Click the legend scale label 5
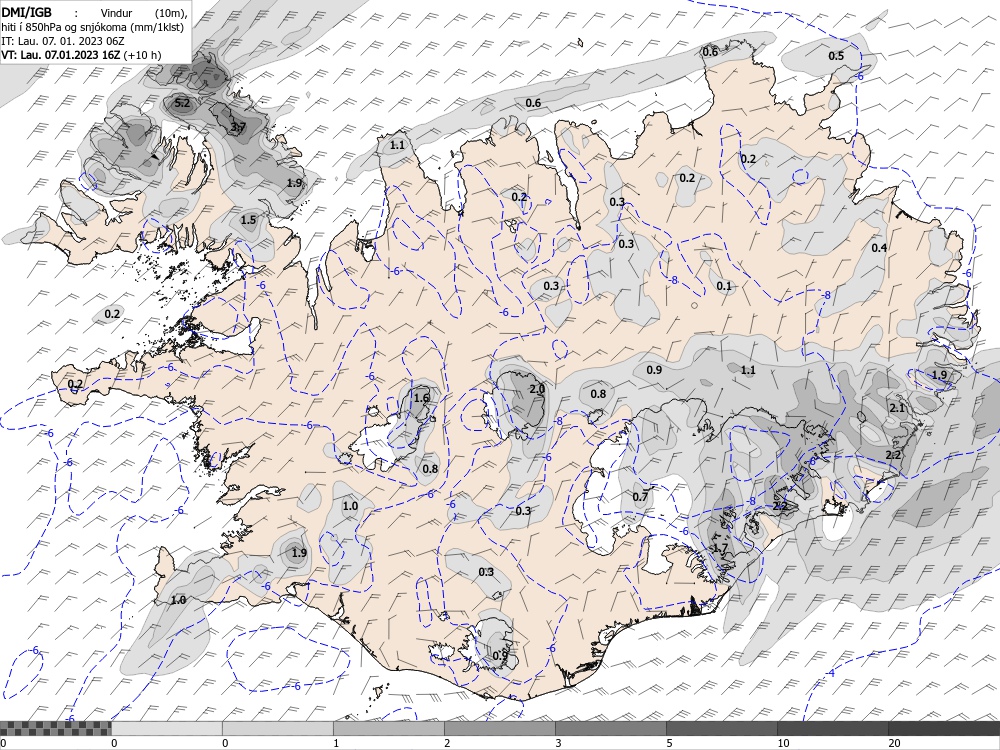Screen dimensions: 1000x750 [669, 743]
